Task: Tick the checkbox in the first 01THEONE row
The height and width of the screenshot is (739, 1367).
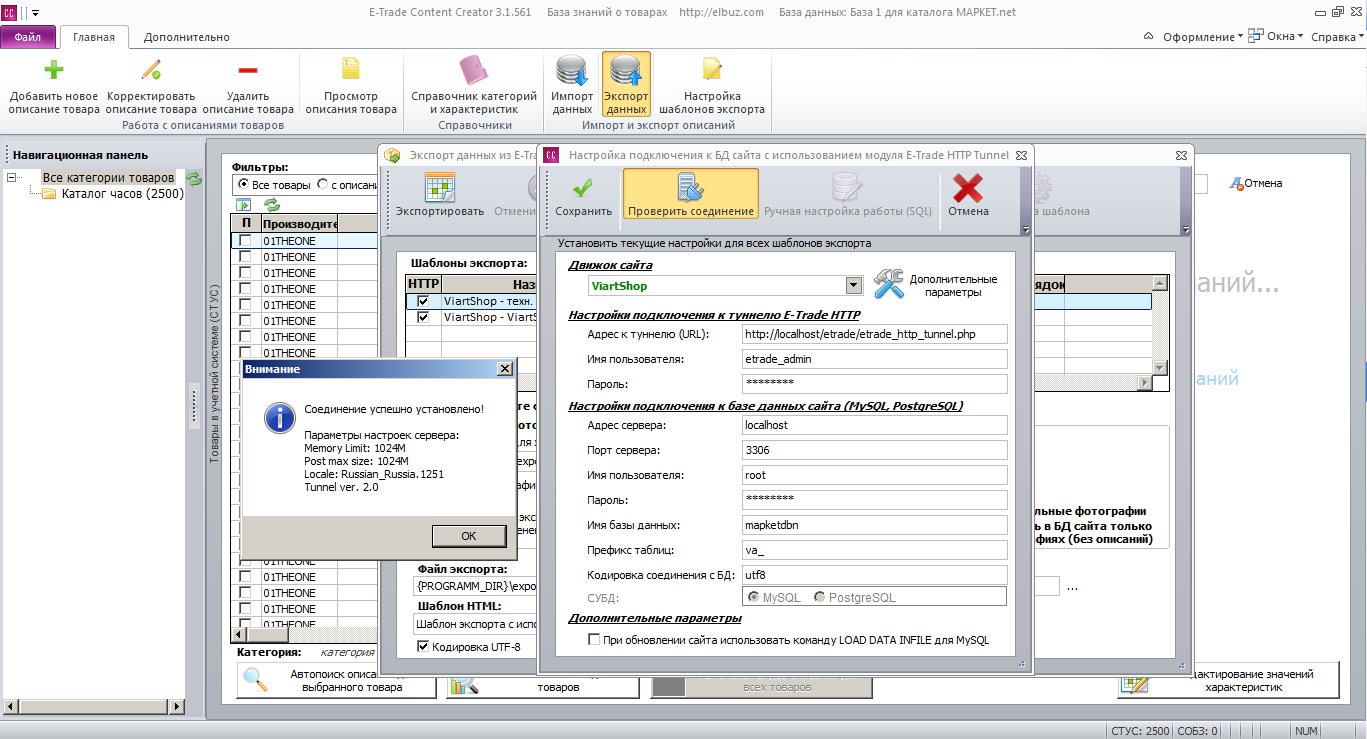Action: point(245,241)
